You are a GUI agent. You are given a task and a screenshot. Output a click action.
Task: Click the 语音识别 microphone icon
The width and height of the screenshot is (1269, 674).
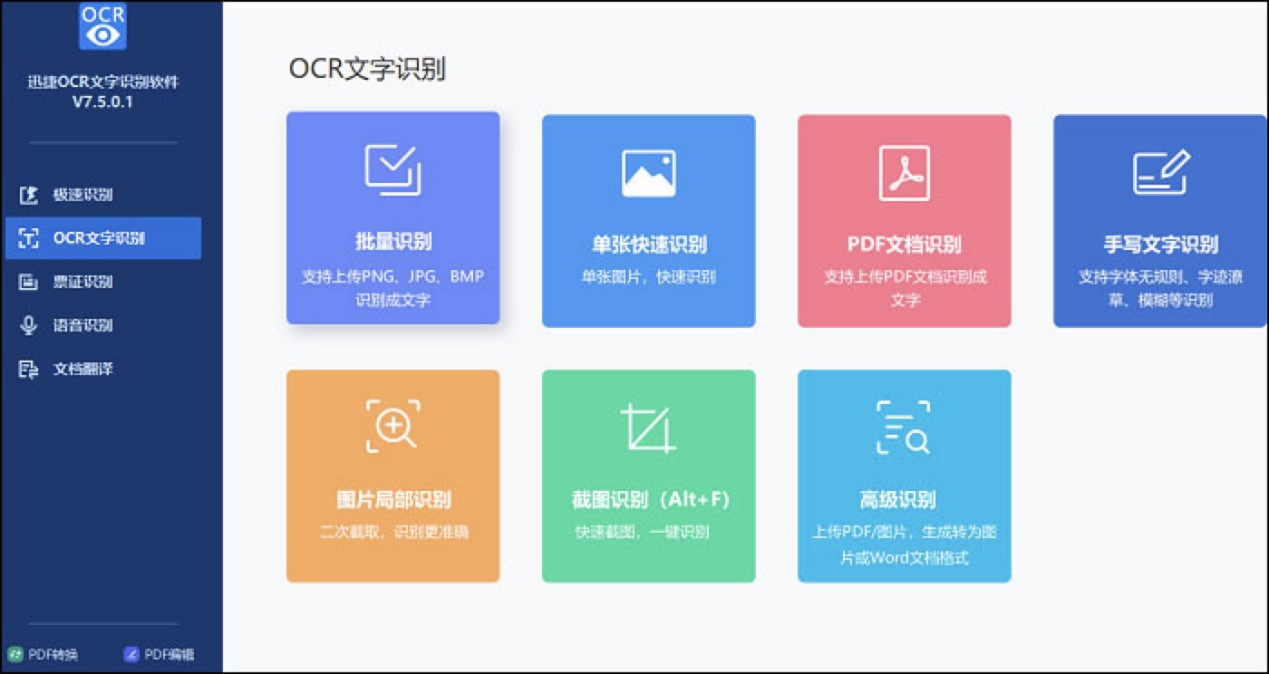[29, 325]
